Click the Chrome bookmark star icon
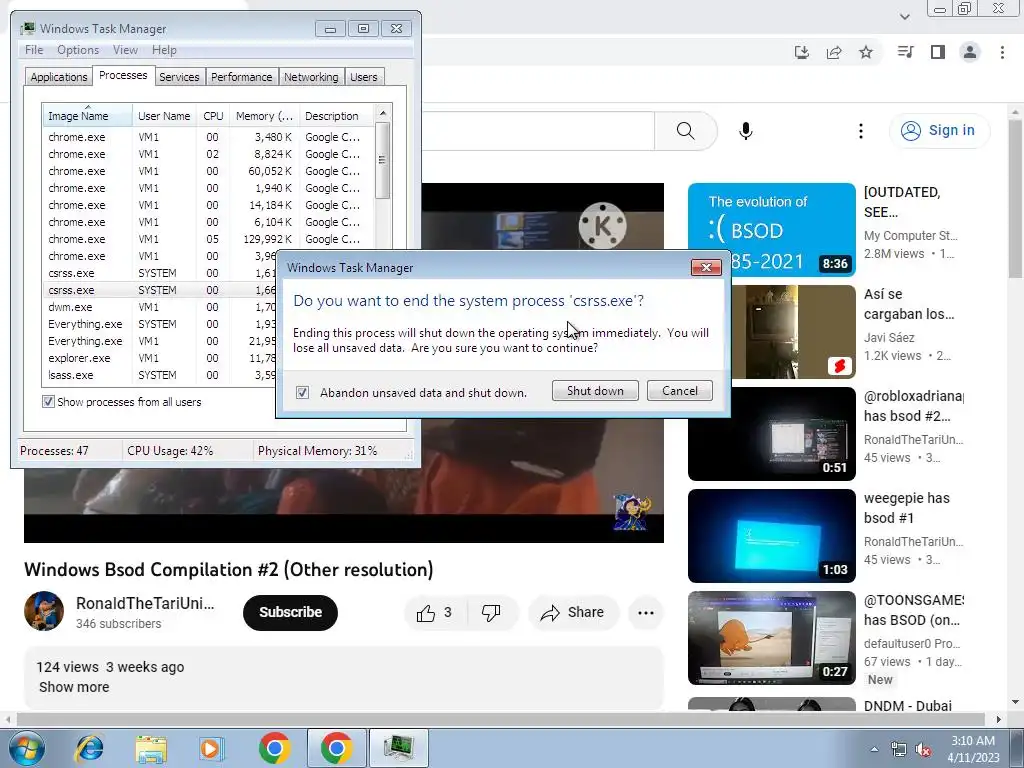Viewport: 1024px width, 768px height. pos(866,52)
